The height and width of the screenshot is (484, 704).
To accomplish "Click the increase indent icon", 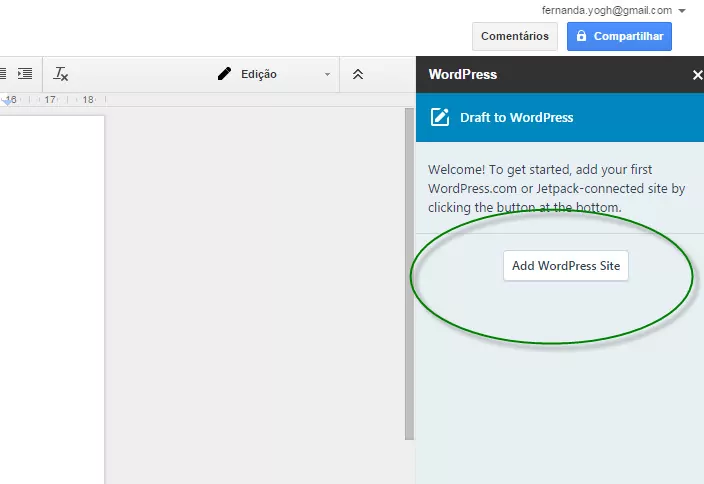I will pos(25,74).
